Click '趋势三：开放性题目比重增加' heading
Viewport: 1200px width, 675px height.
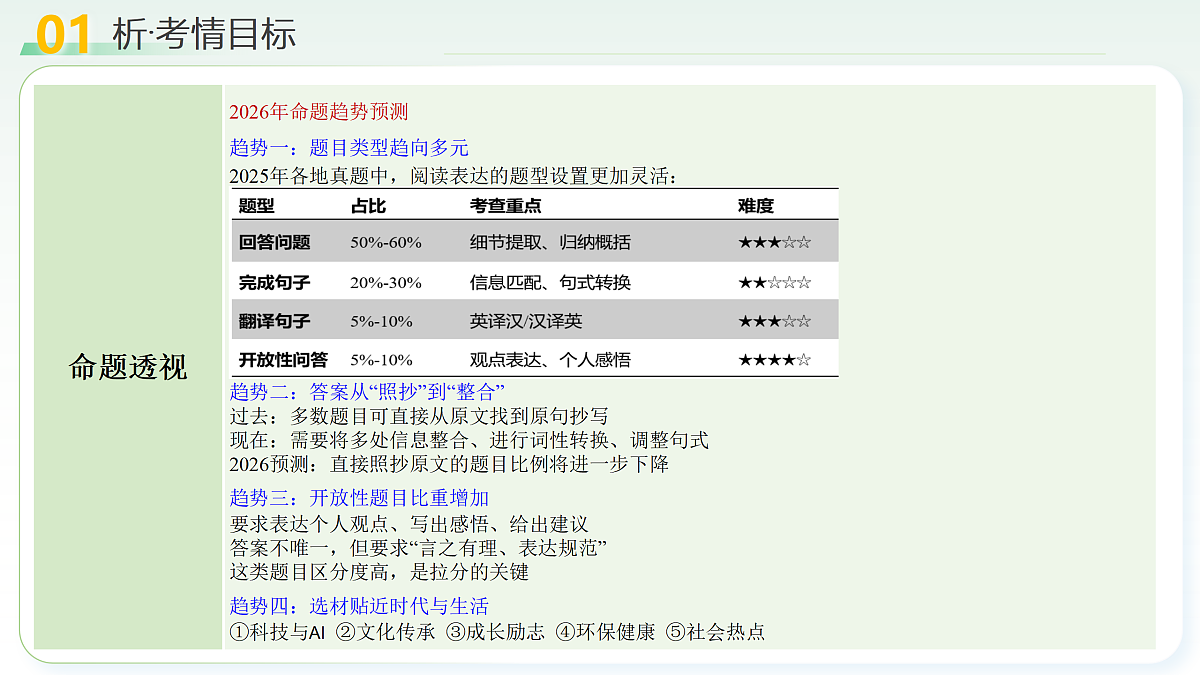click(x=359, y=498)
